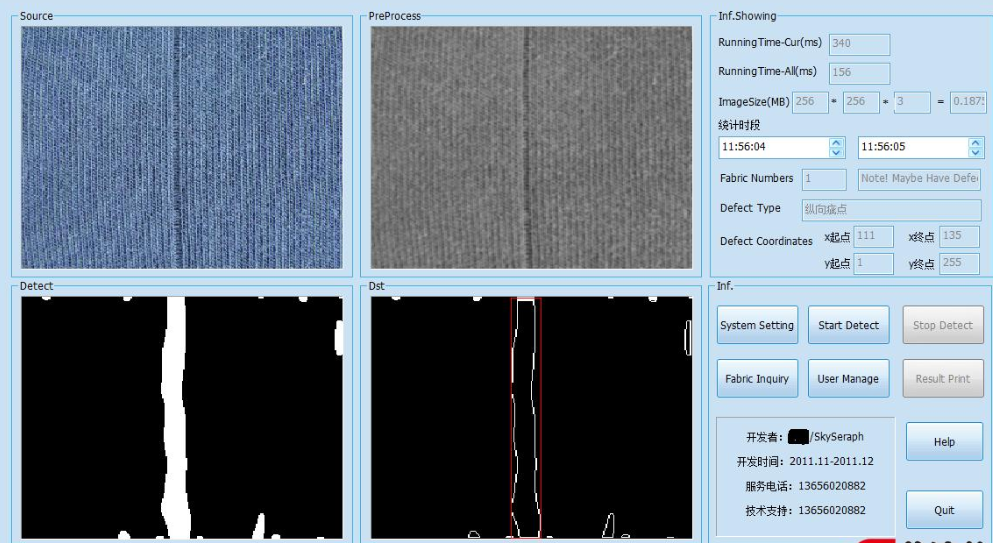Viewport: 993px width, 543px height.
Task: Click the PreProcess grayscale image
Action: coord(531,147)
